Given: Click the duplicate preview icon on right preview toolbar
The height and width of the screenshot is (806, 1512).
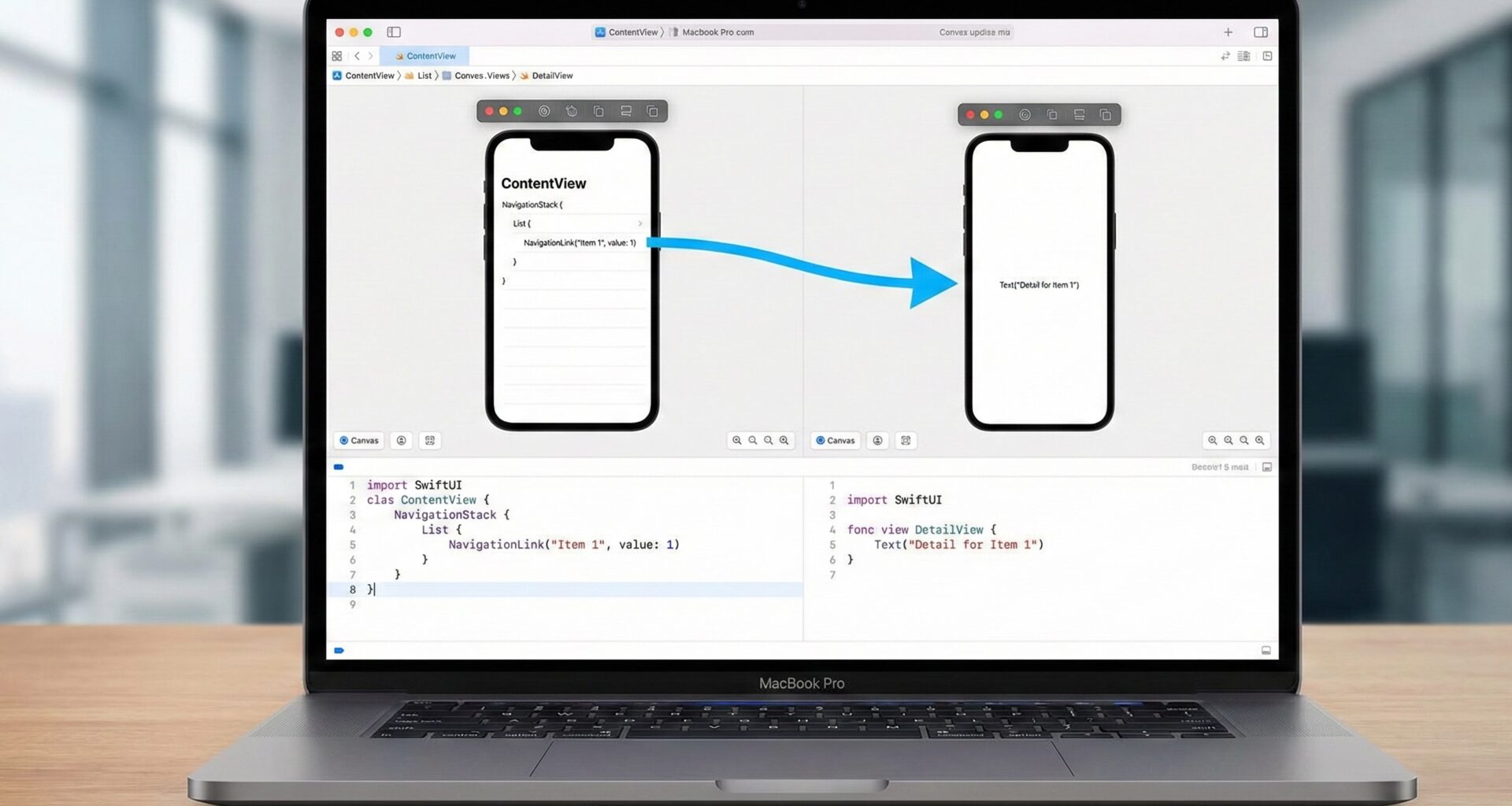Looking at the screenshot, I should tap(1106, 115).
